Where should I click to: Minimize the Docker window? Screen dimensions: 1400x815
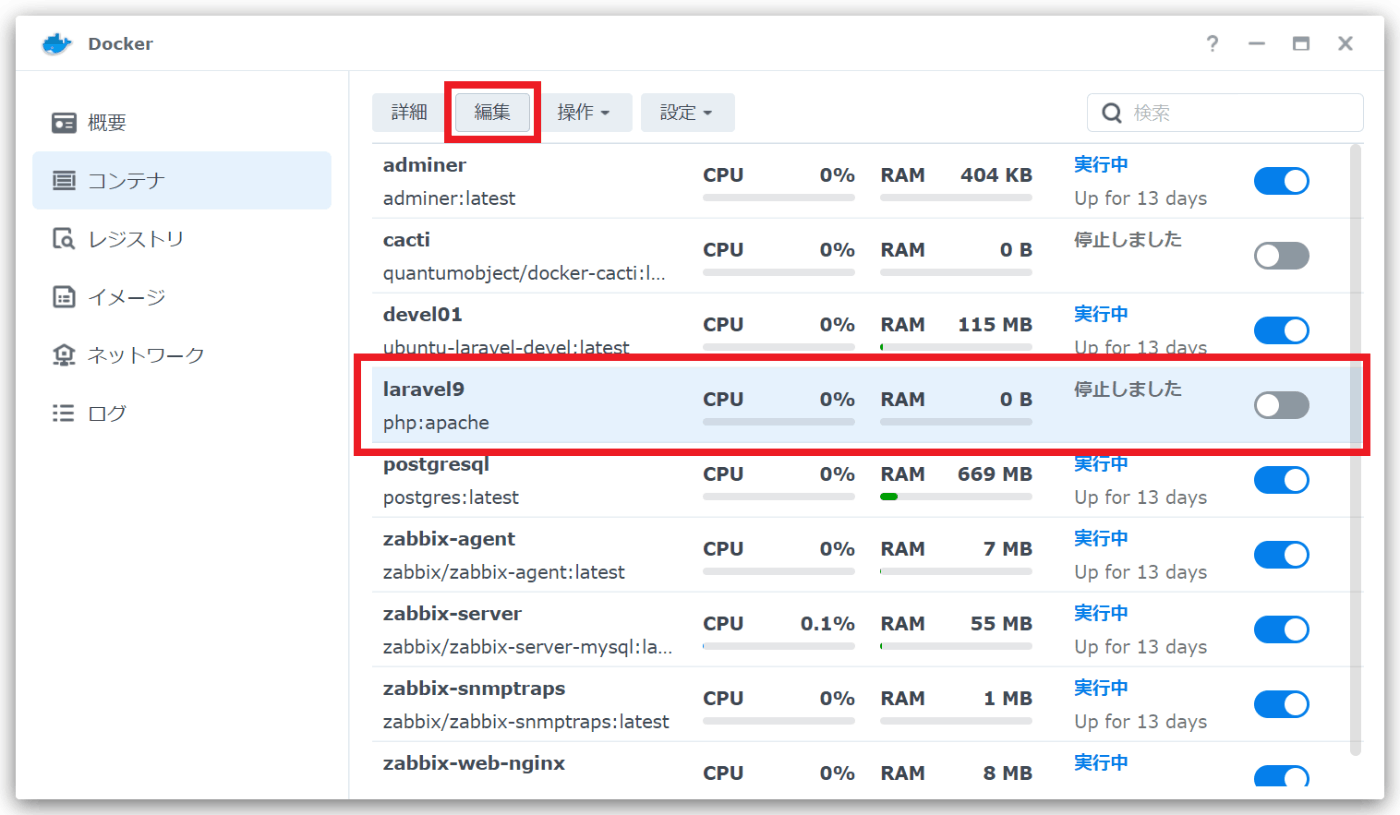1257,44
